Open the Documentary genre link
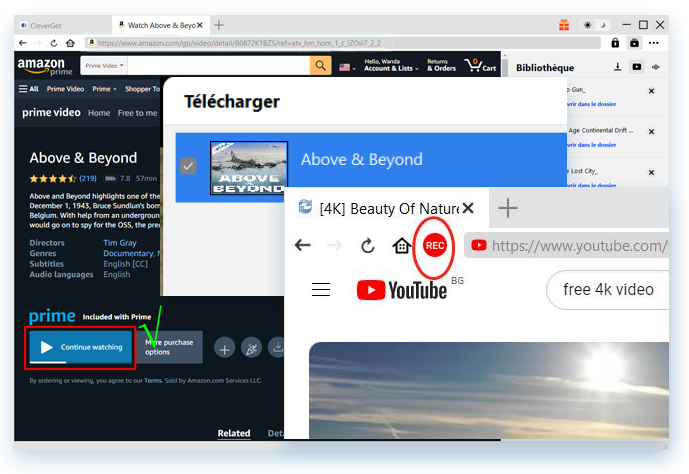This screenshot has width=689, height=474. coord(128,253)
